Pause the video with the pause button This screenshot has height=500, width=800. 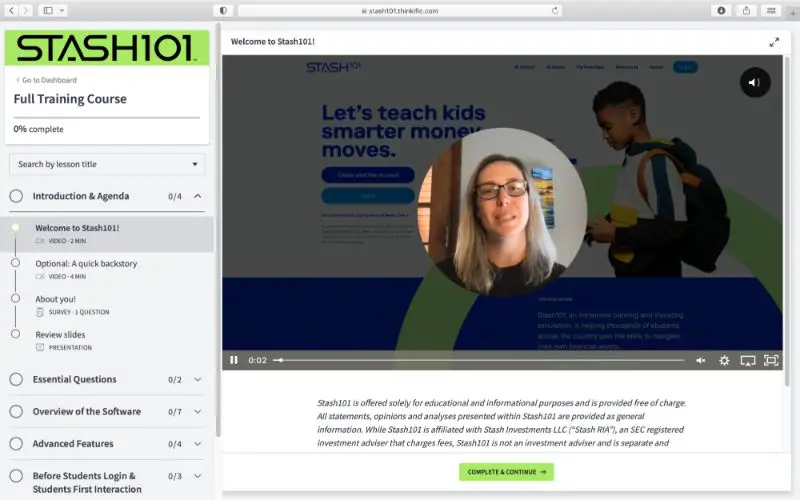tap(234, 360)
